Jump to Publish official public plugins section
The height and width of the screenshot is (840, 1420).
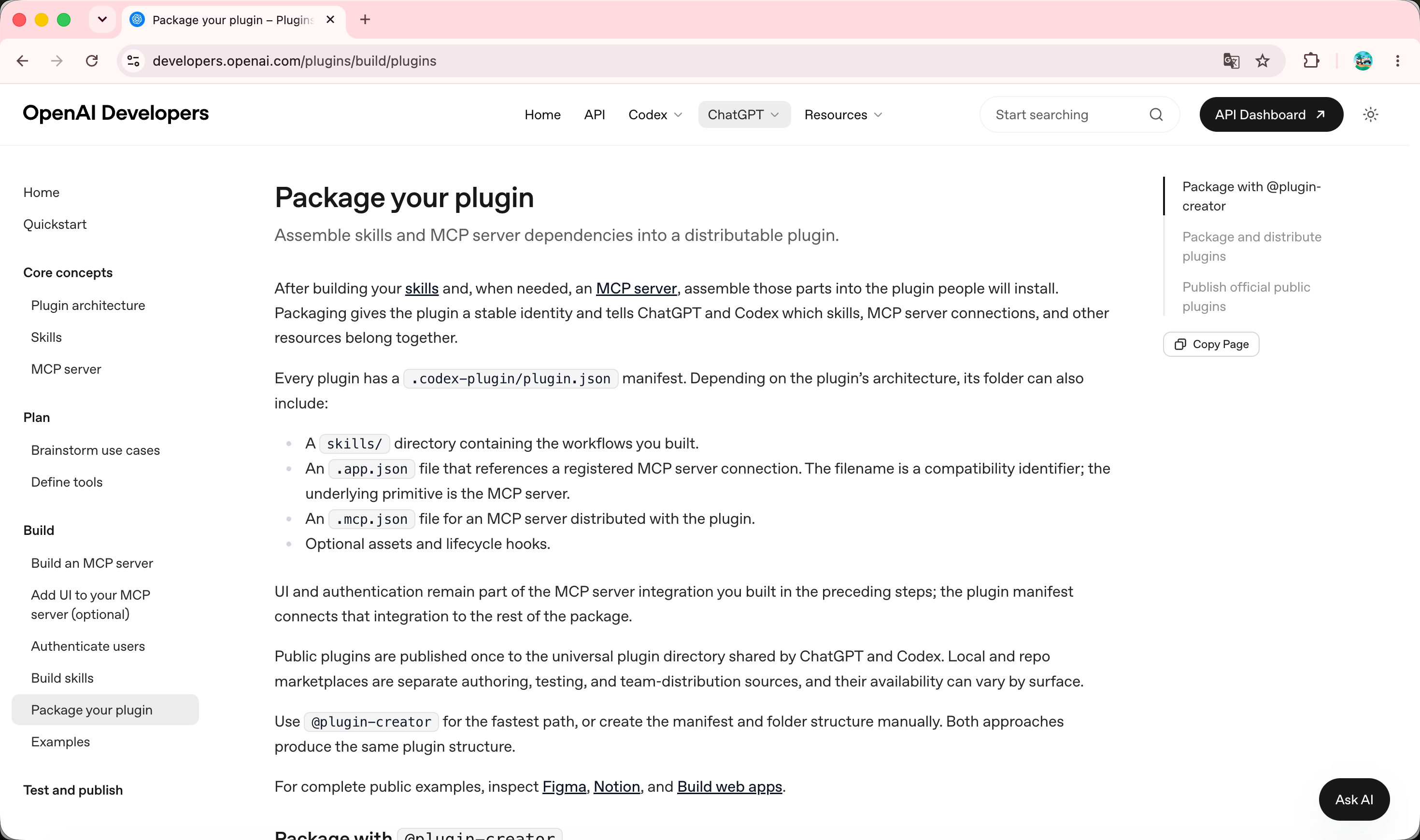click(1246, 296)
